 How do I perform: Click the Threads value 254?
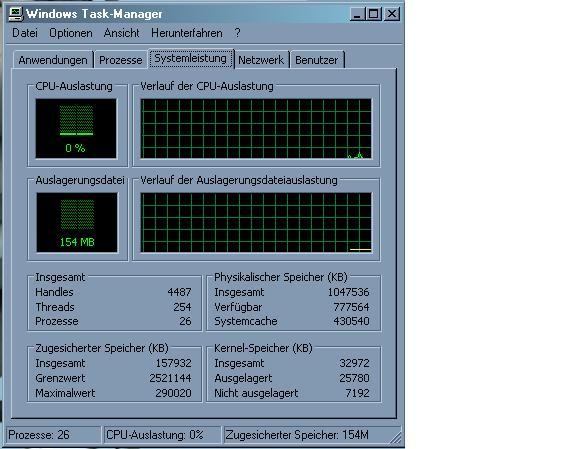click(182, 307)
